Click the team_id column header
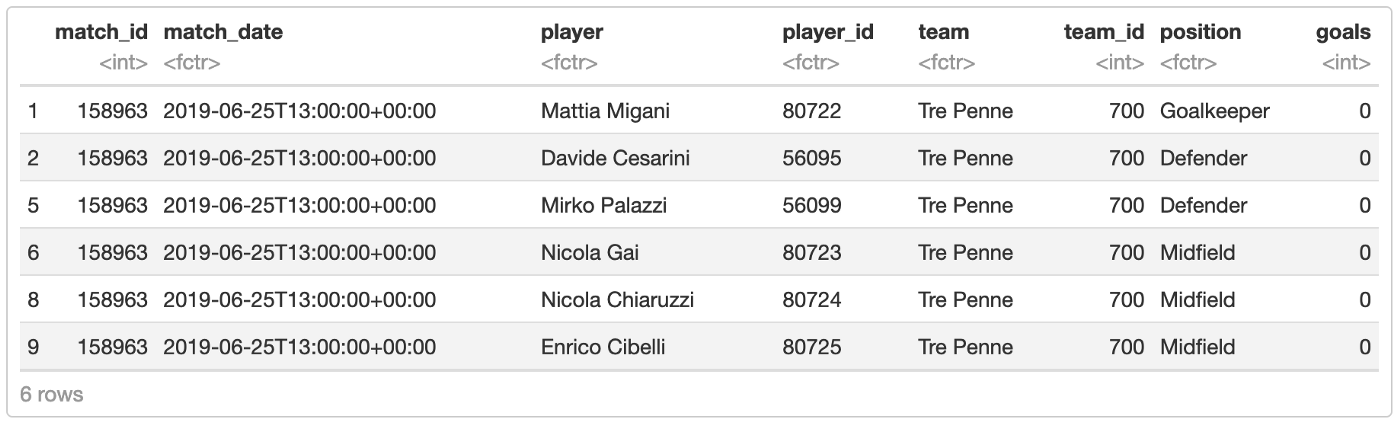1400x425 pixels. [x=1104, y=32]
